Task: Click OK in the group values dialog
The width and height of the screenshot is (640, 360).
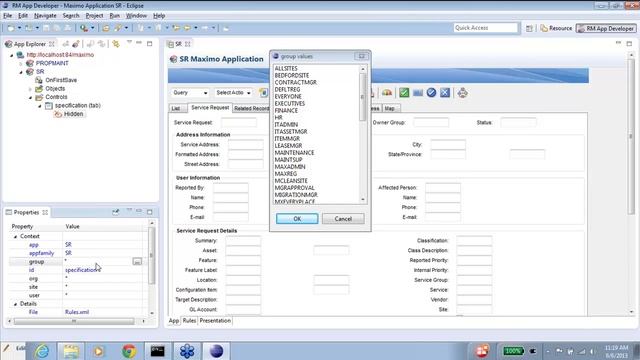Action: pos(297,219)
